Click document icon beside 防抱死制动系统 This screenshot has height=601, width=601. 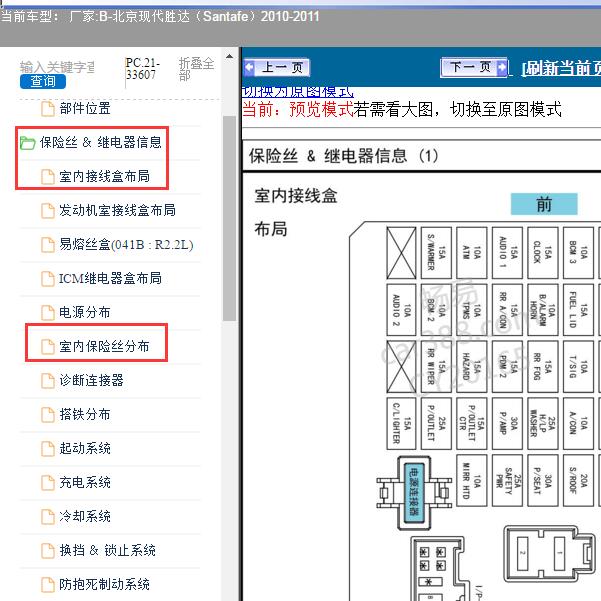pyautogui.click(x=48, y=585)
